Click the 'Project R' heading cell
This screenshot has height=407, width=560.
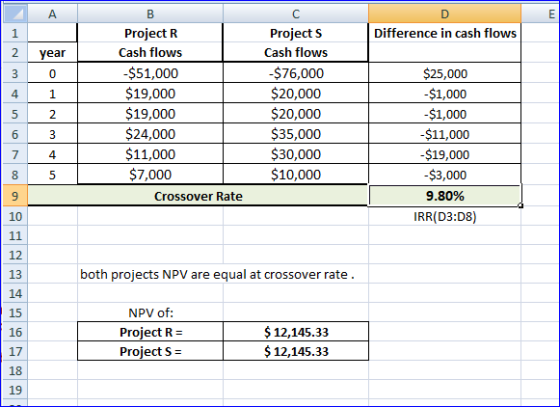[x=150, y=33]
